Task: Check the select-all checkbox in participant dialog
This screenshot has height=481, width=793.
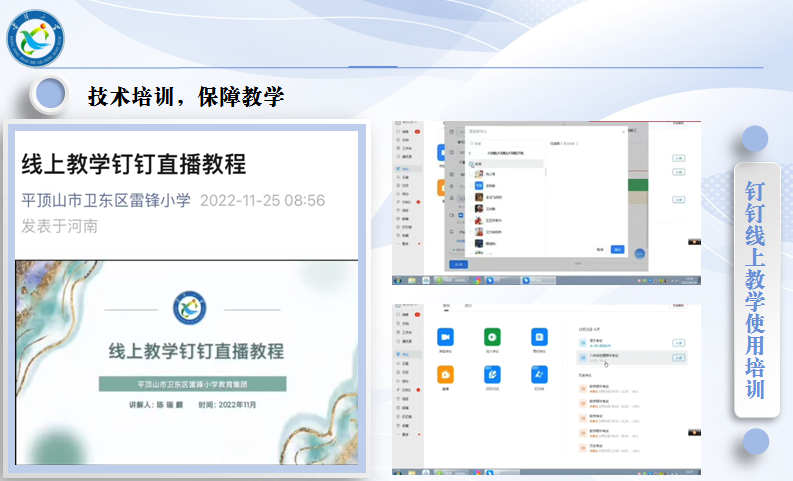Action: 471,163
